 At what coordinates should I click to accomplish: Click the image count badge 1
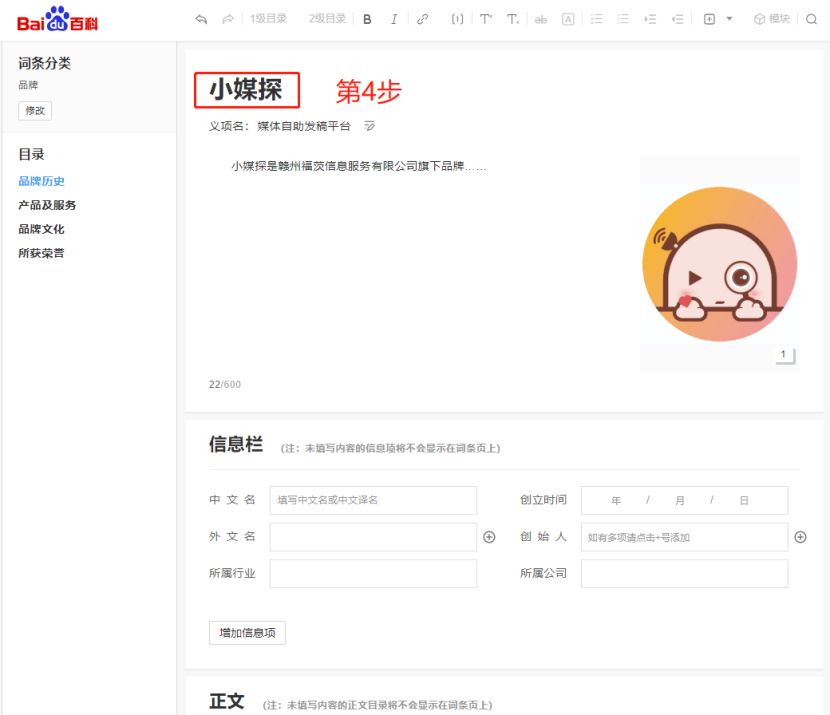[x=784, y=355]
